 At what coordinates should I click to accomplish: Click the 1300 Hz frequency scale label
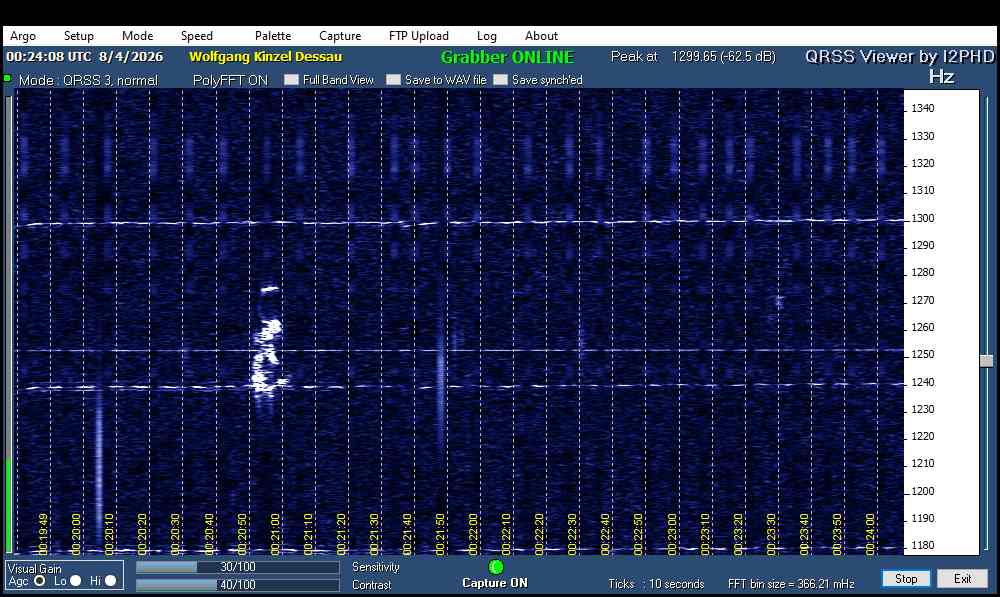click(x=922, y=218)
